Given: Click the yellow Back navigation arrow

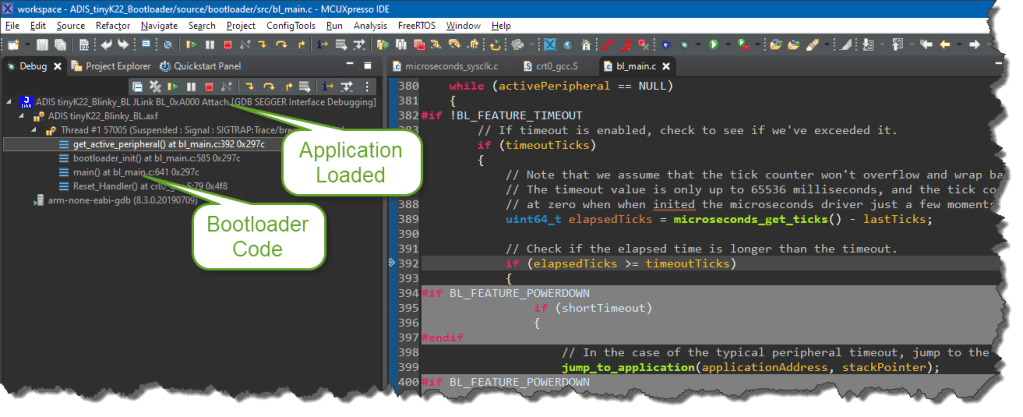Looking at the screenshot, I should tap(945, 44).
